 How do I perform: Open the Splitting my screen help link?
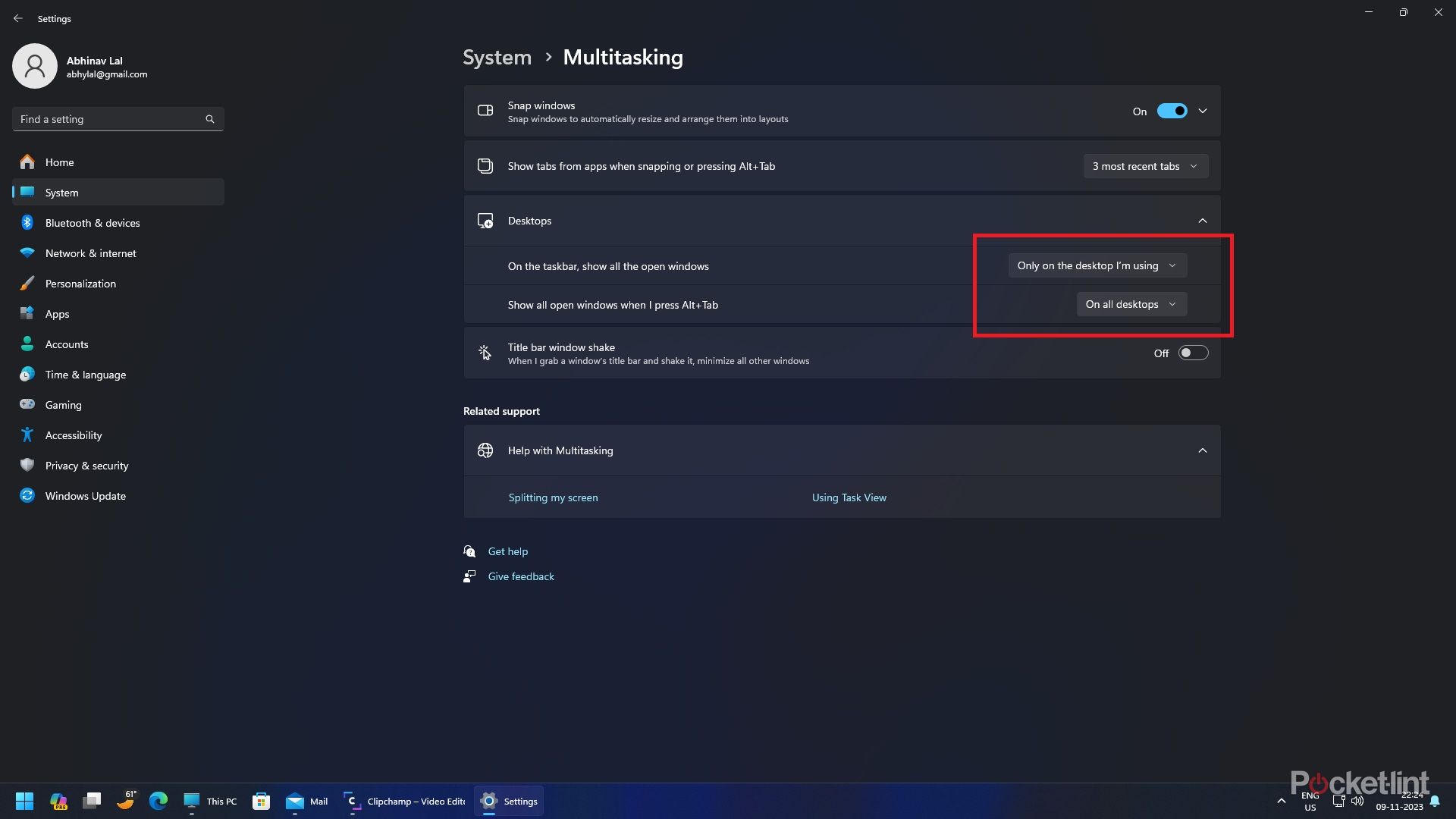click(x=553, y=497)
